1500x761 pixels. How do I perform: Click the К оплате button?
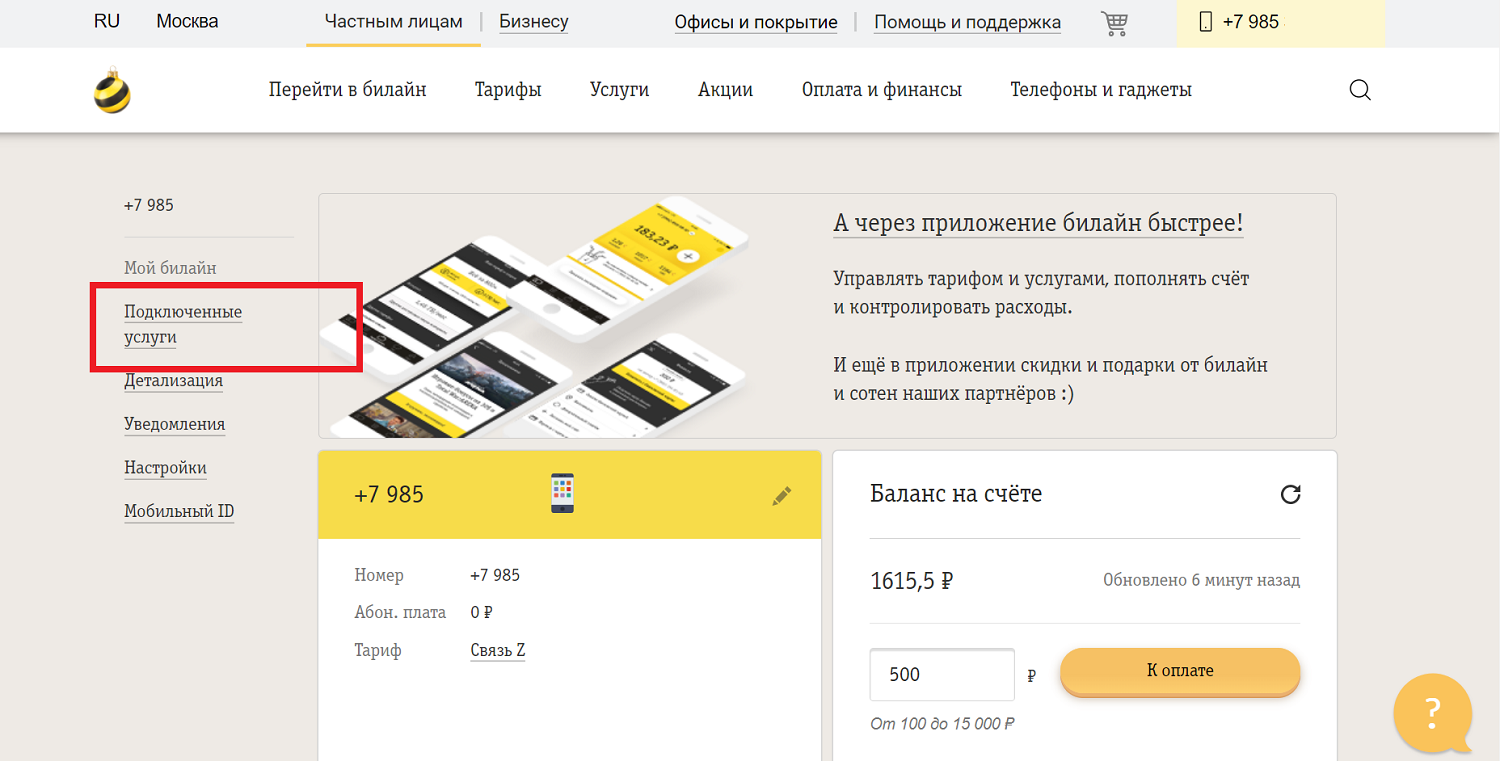(1180, 671)
